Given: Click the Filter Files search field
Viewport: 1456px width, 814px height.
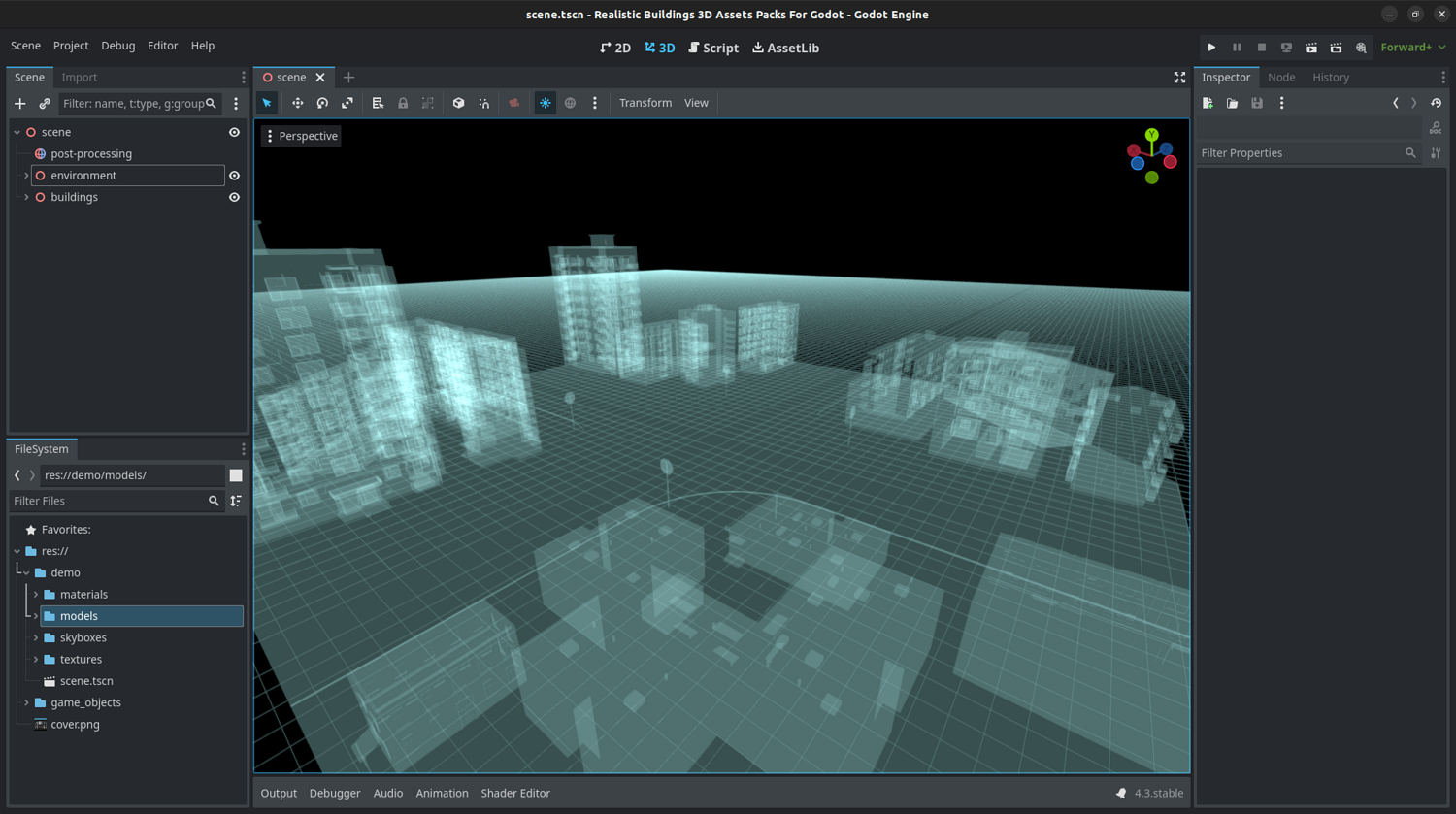Looking at the screenshot, I should click(x=116, y=501).
